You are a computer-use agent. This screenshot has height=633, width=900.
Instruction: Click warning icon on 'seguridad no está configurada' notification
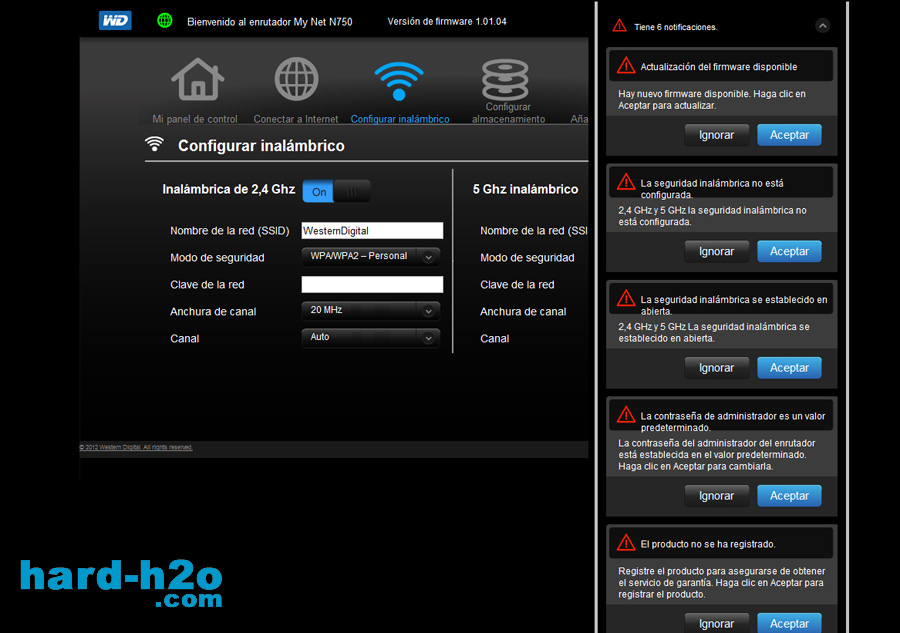(x=626, y=182)
